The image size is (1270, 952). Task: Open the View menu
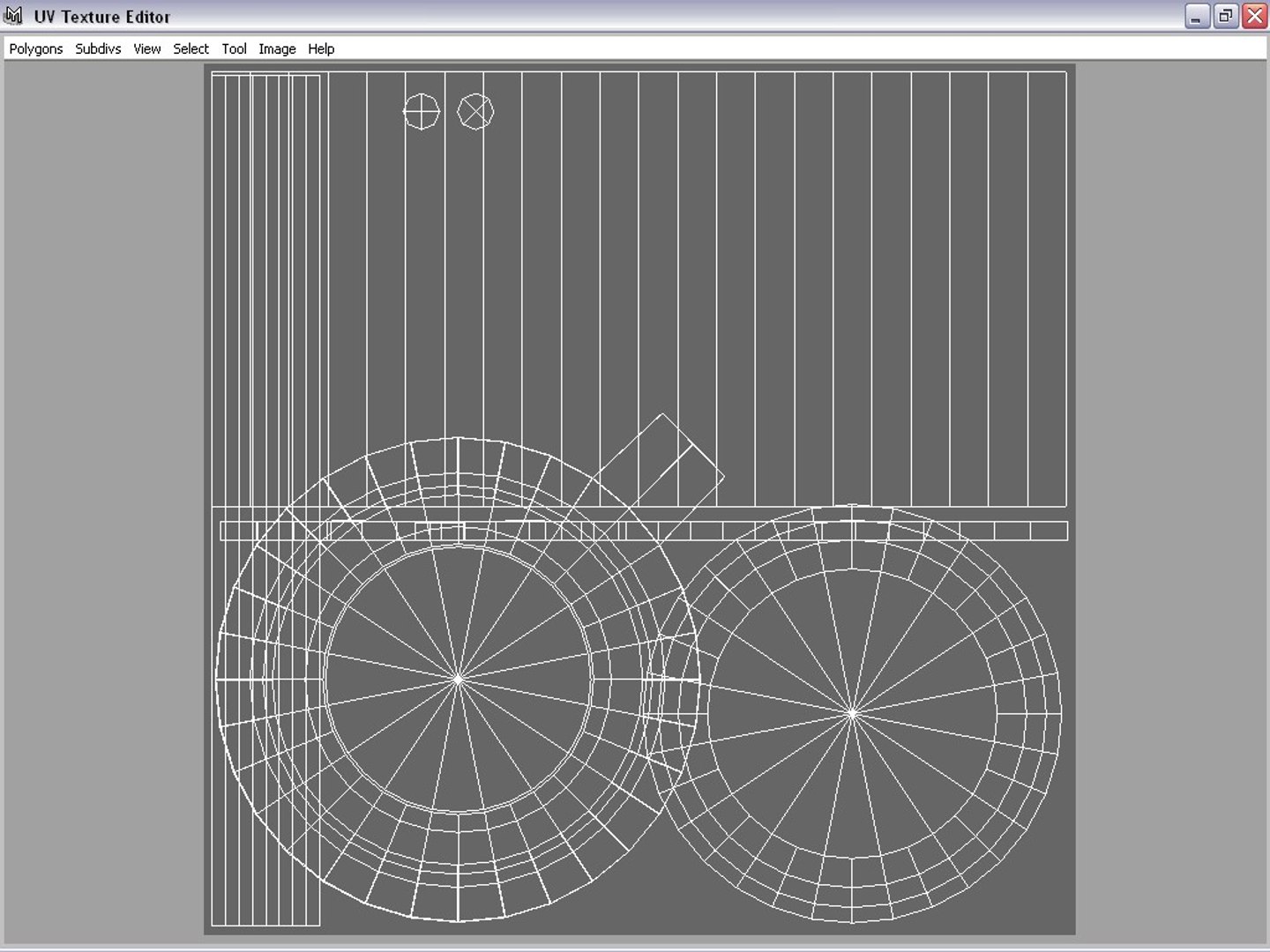(147, 48)
